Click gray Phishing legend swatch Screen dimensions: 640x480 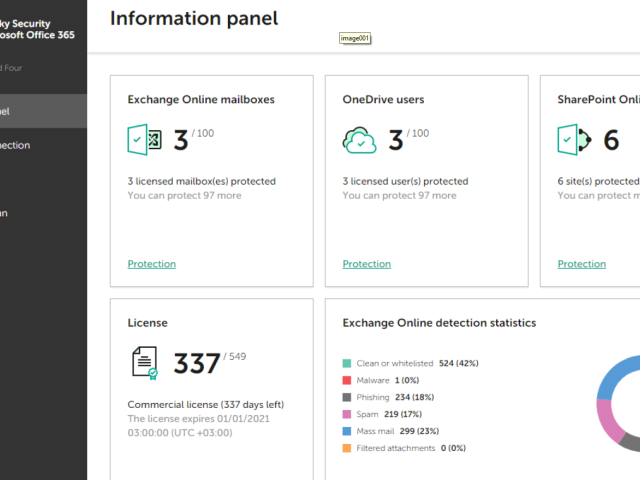[347, 397]
